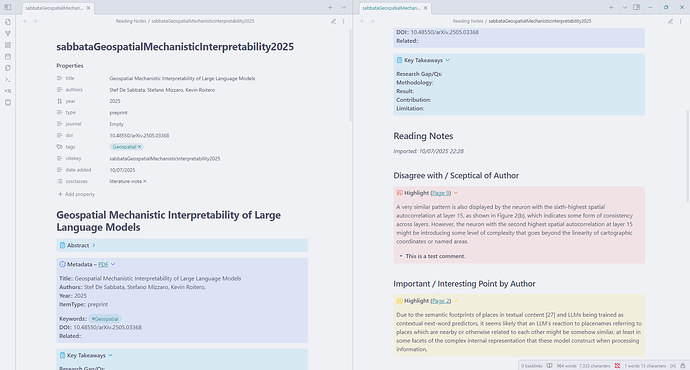The height and width of the screenshot is (370, 690).
Task: Click Add property button
Action: tap(76, 194)
